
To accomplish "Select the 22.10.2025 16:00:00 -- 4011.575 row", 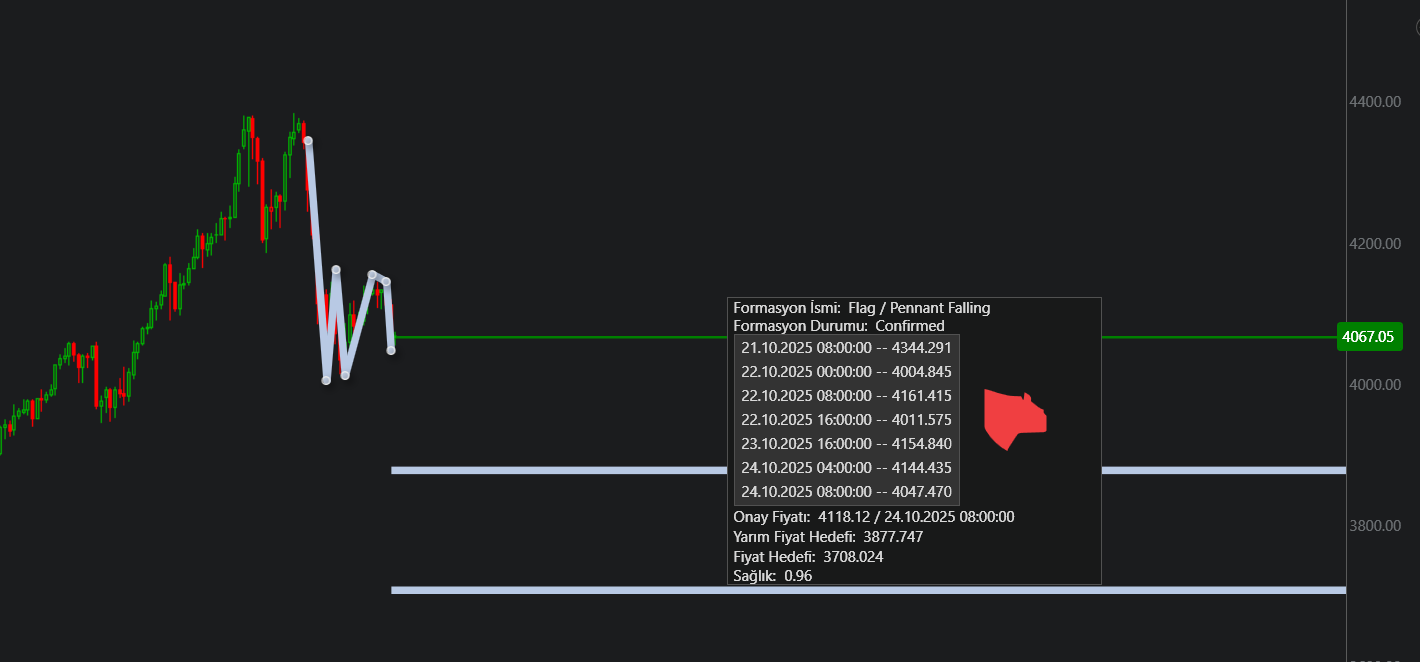I will pyautogui.click(x=847, y=420).
